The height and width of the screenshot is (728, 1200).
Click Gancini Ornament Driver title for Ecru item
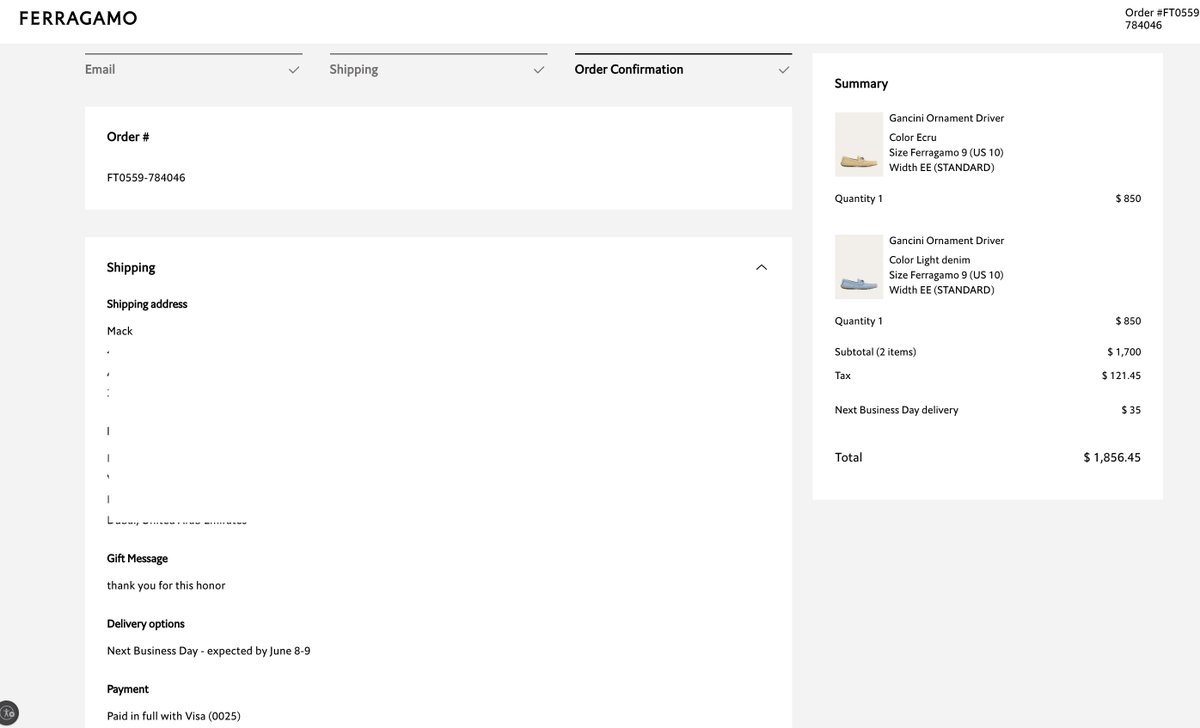coord(946,118)
